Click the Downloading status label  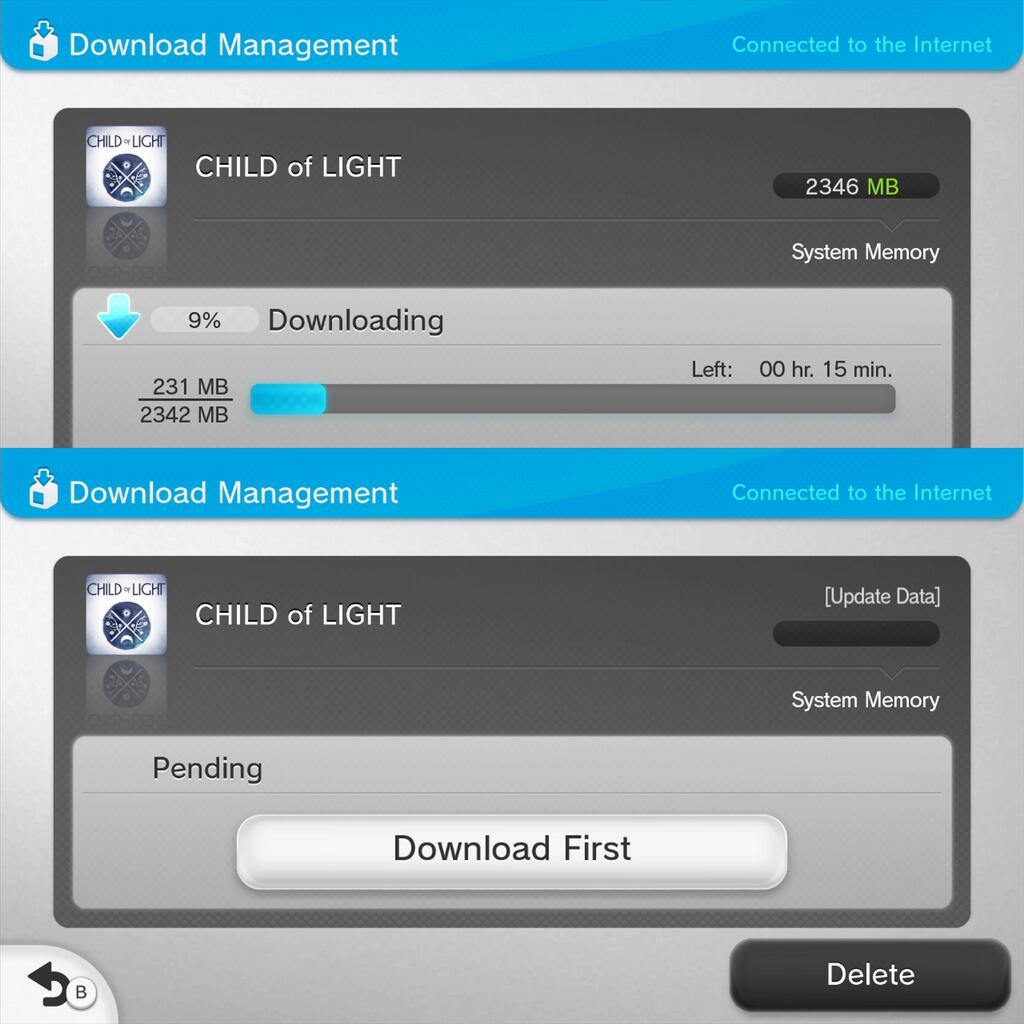(356, 320)
